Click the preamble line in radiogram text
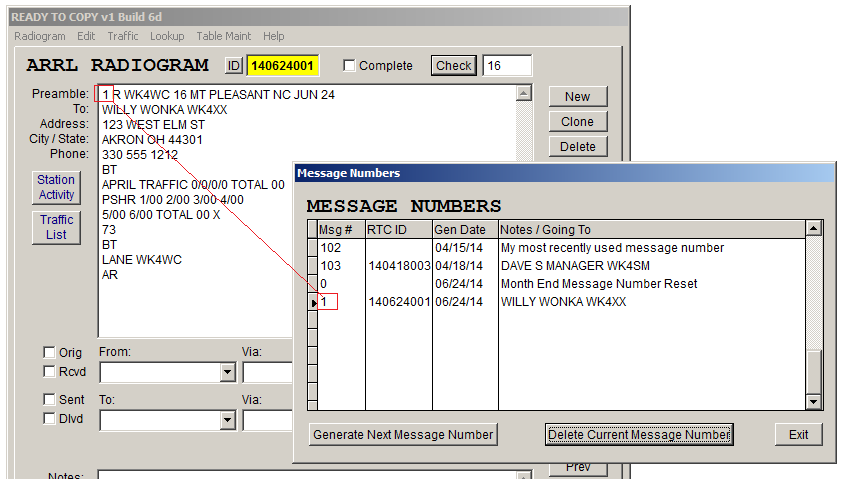 (x=219, y=95)
